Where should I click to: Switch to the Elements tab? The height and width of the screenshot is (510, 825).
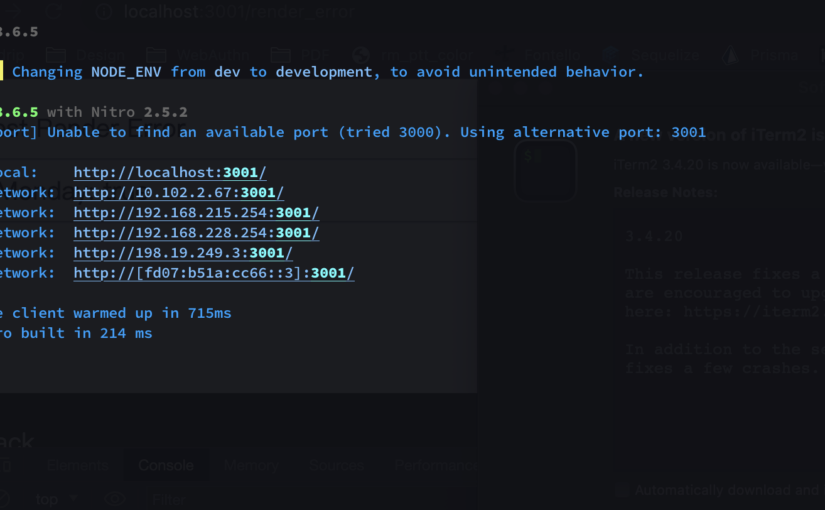coord(77,465)
